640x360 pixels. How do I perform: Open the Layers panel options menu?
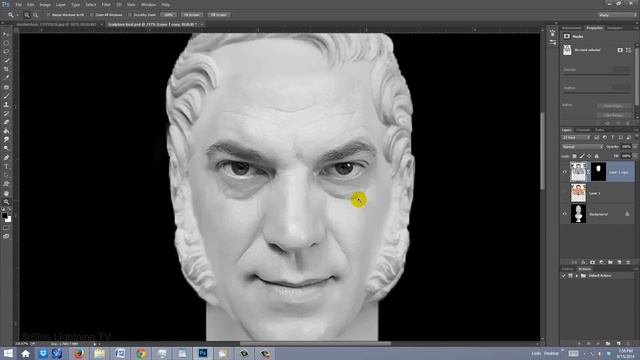636,130
